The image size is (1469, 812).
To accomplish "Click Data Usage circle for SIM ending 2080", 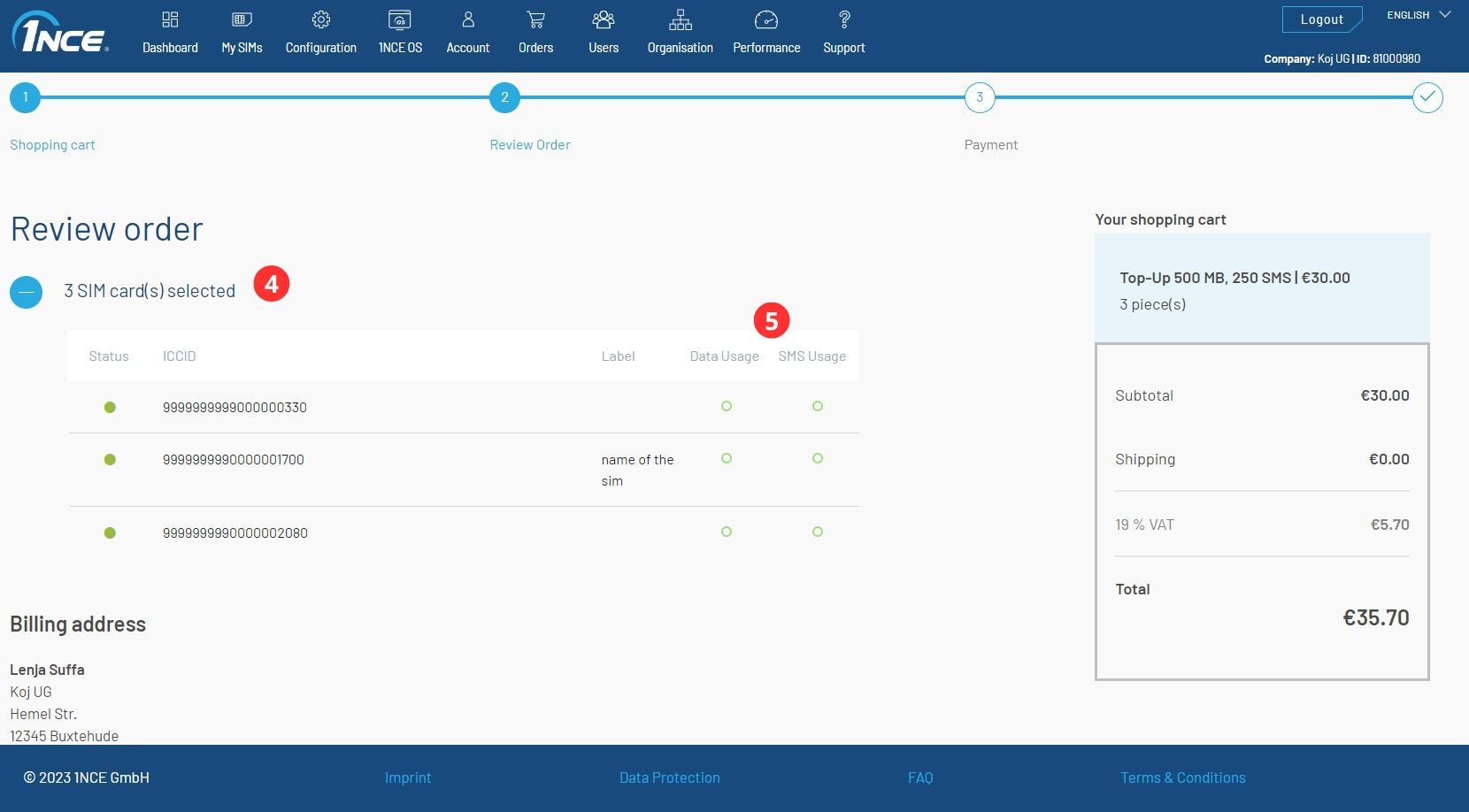I will coord(727,532).
